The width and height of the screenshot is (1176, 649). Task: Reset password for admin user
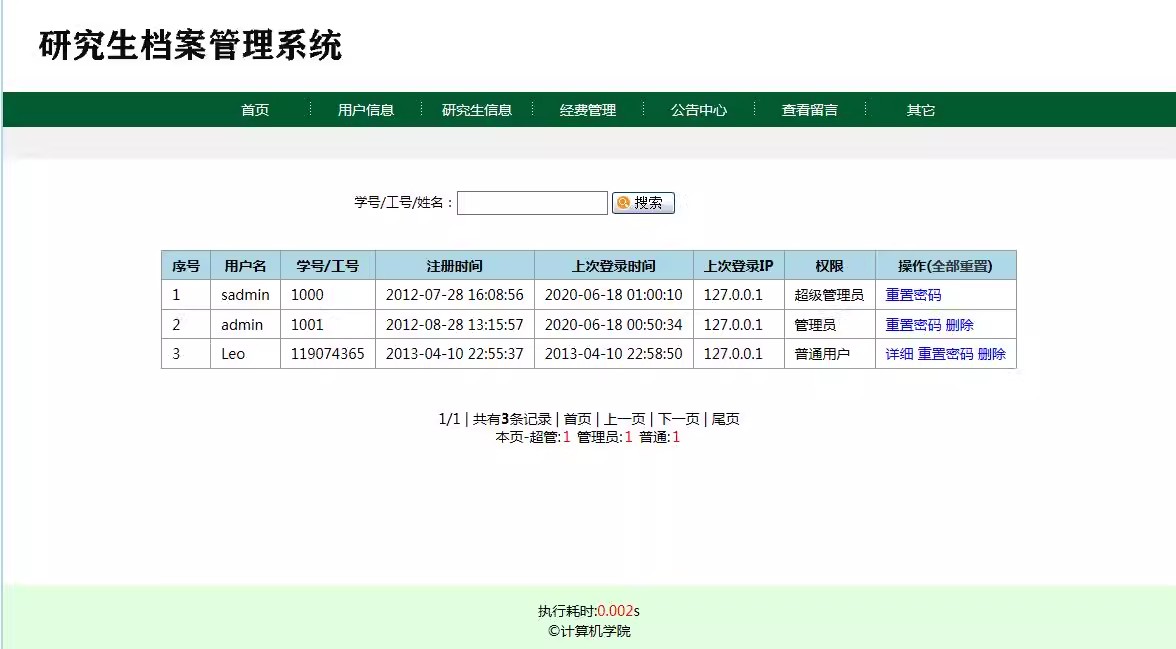[x=914, y=325]
